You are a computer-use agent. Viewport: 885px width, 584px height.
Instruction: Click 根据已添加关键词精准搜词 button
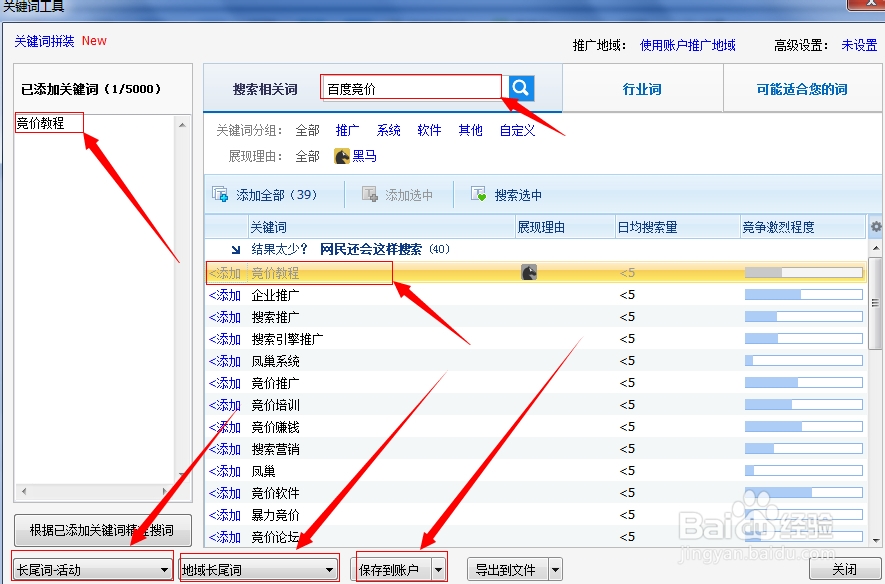tap(103, 530)
